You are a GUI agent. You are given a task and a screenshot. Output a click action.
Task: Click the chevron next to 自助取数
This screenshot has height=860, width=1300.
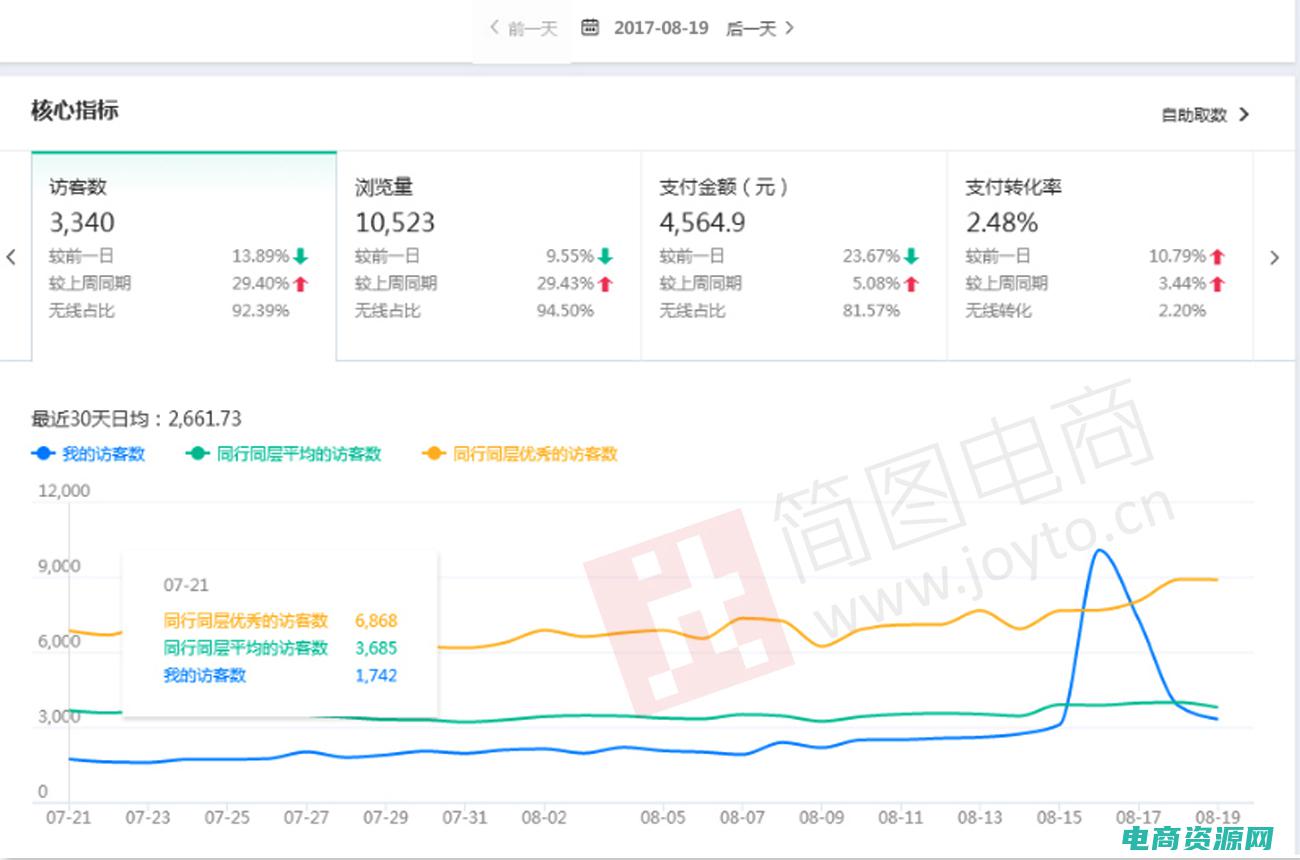pyautogui.click(x=1244, y=114)
